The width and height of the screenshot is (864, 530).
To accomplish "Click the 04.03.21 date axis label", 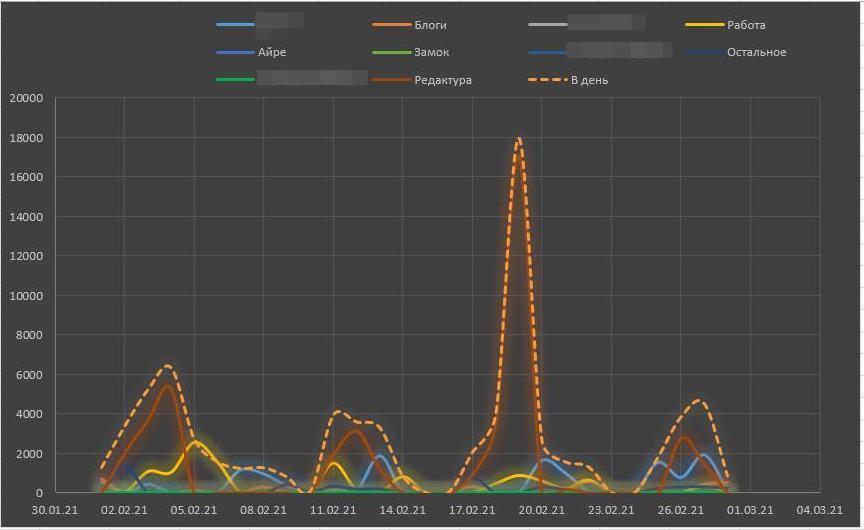I will pyautogui.click(x=819, y=509).
